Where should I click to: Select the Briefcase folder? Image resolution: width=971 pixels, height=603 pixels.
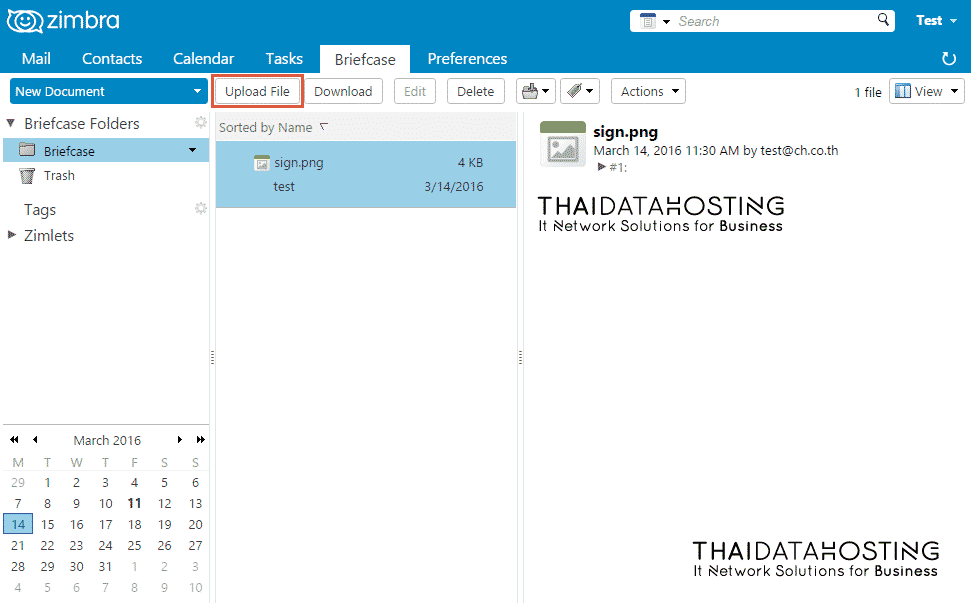pos(106,151)
